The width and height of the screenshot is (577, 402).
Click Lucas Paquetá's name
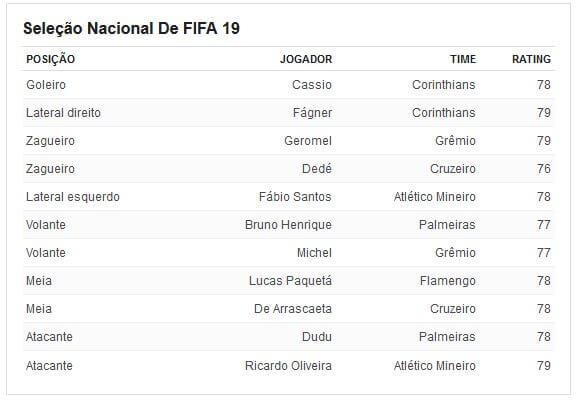coord(290,281)
